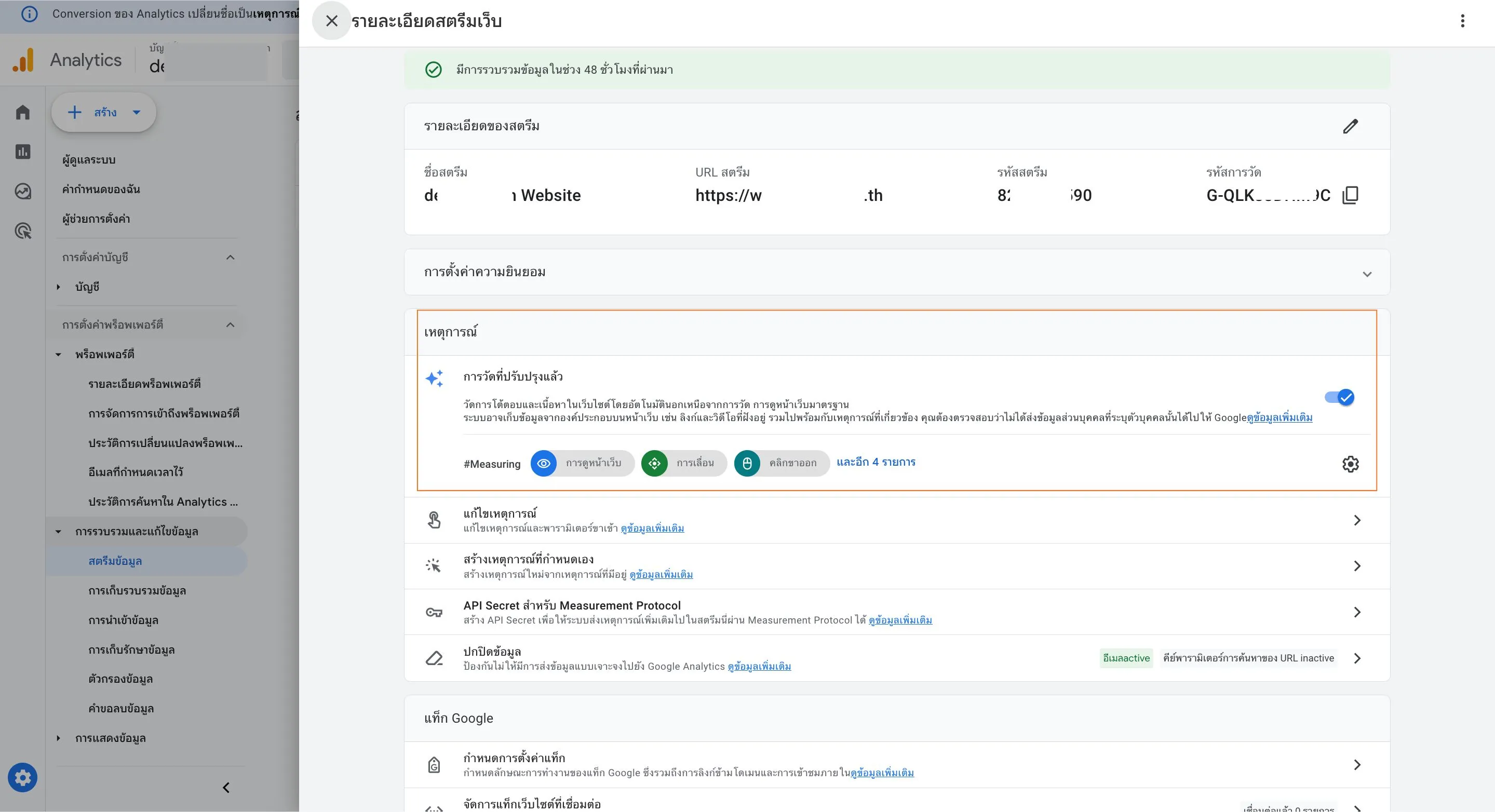Image resolution: width=1495 pixels, height=812 pixels.
Task: Collapse the การตั้งค่าพร็อพเพอร์ตี้ section
Action: click(x=231, y=324)
